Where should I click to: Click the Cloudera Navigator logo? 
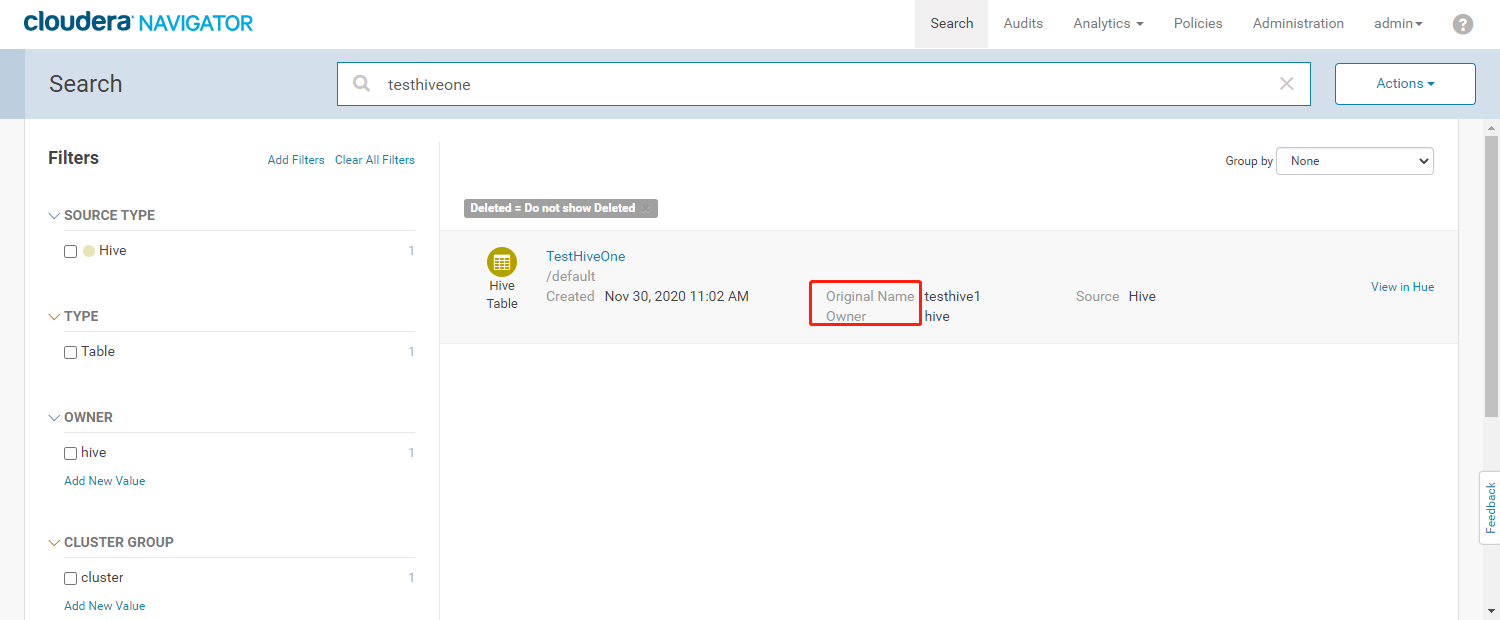(x=138, y=22)
